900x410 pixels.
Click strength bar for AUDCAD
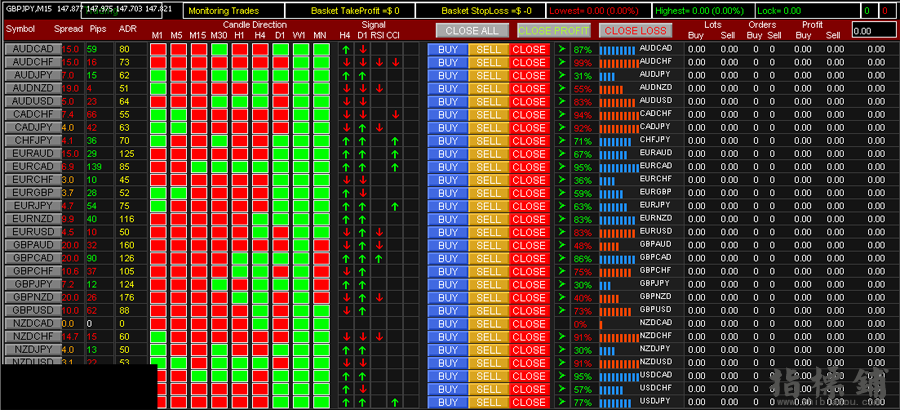[x=618, y=51]
